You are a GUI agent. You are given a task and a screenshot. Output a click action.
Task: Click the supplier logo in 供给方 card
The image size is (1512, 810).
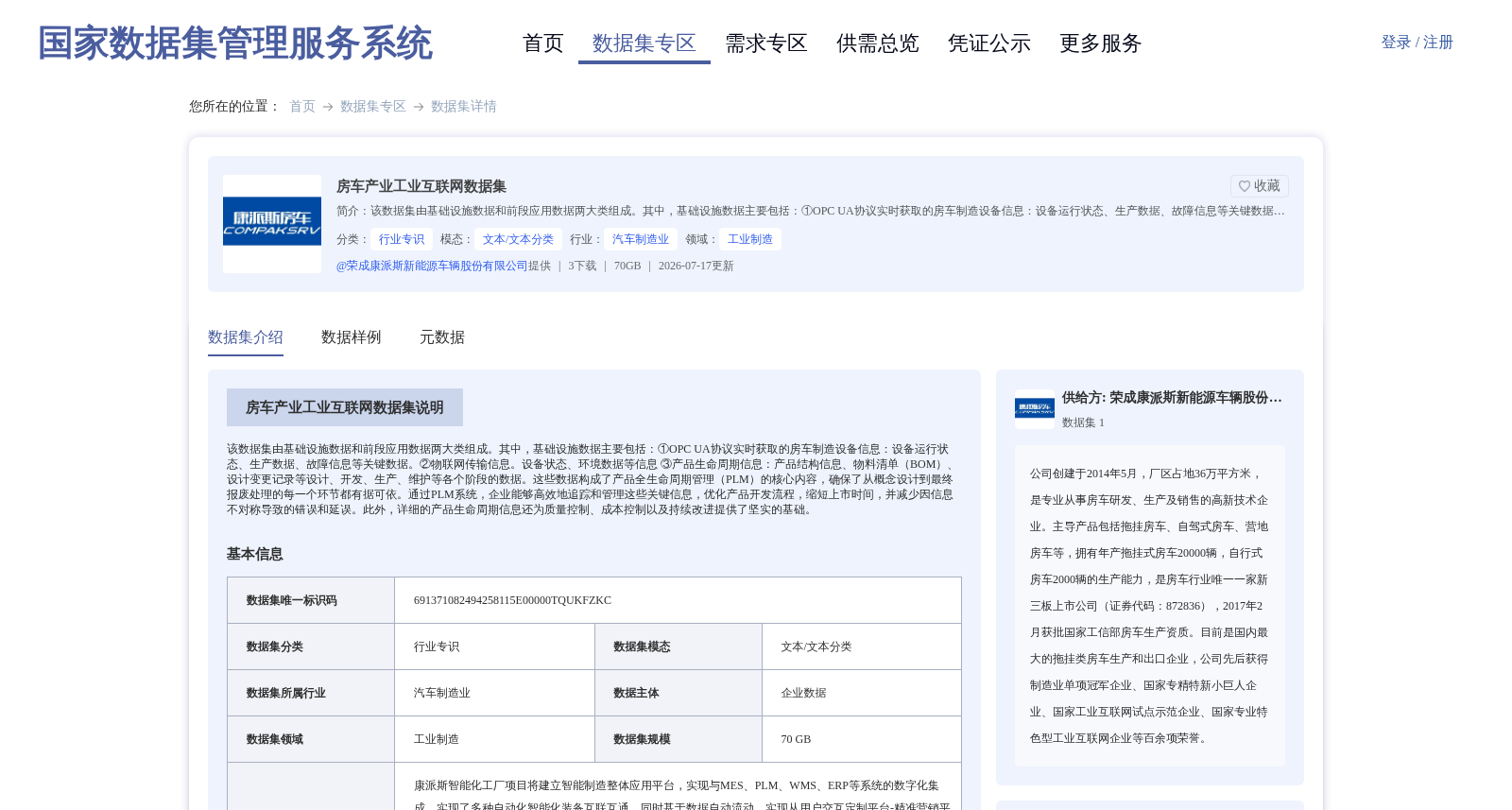(x=1035, y=409)
